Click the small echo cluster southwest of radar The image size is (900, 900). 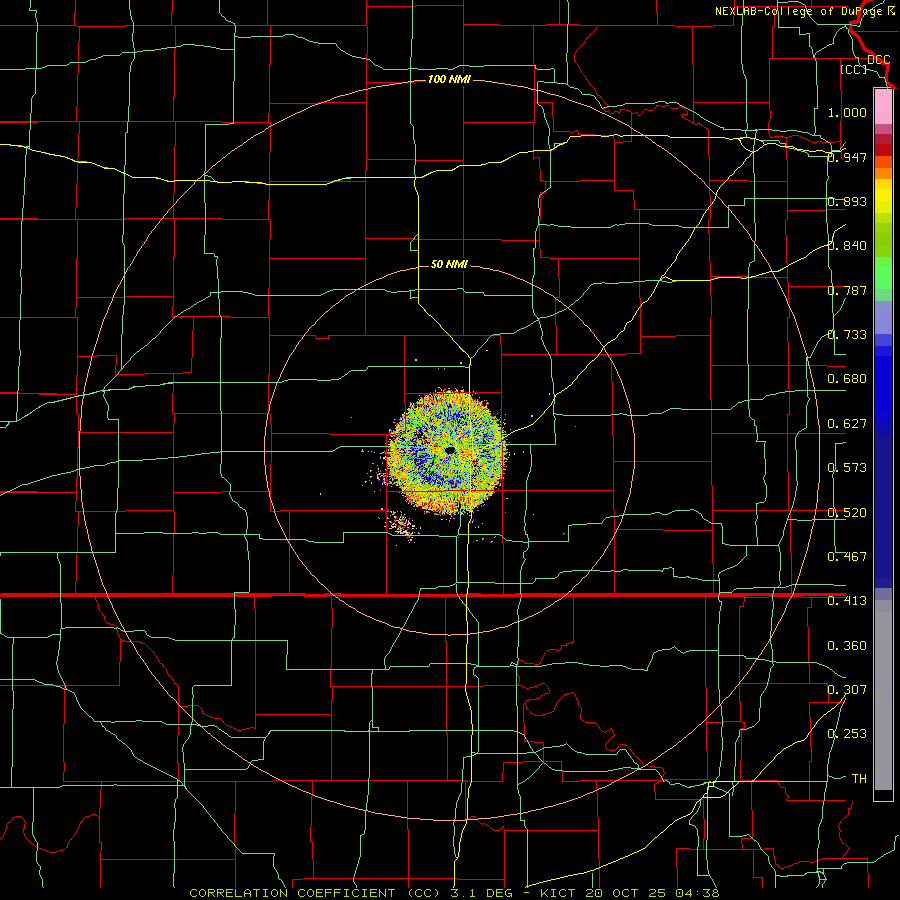click(x=400, y=524)
